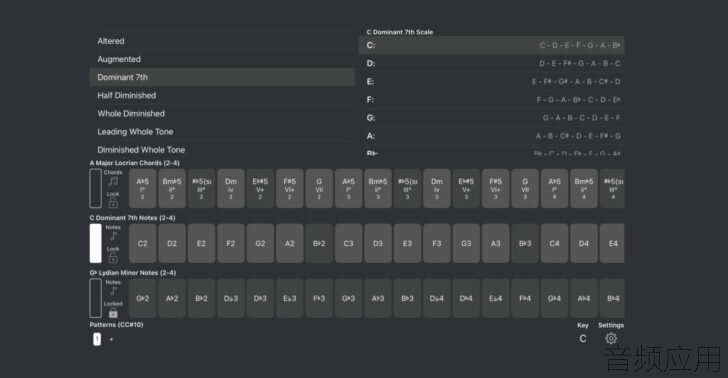728x378 pixels.
Task: Click the Notes icon in C Dominant 7th row
Action: (x=113, y=236)
